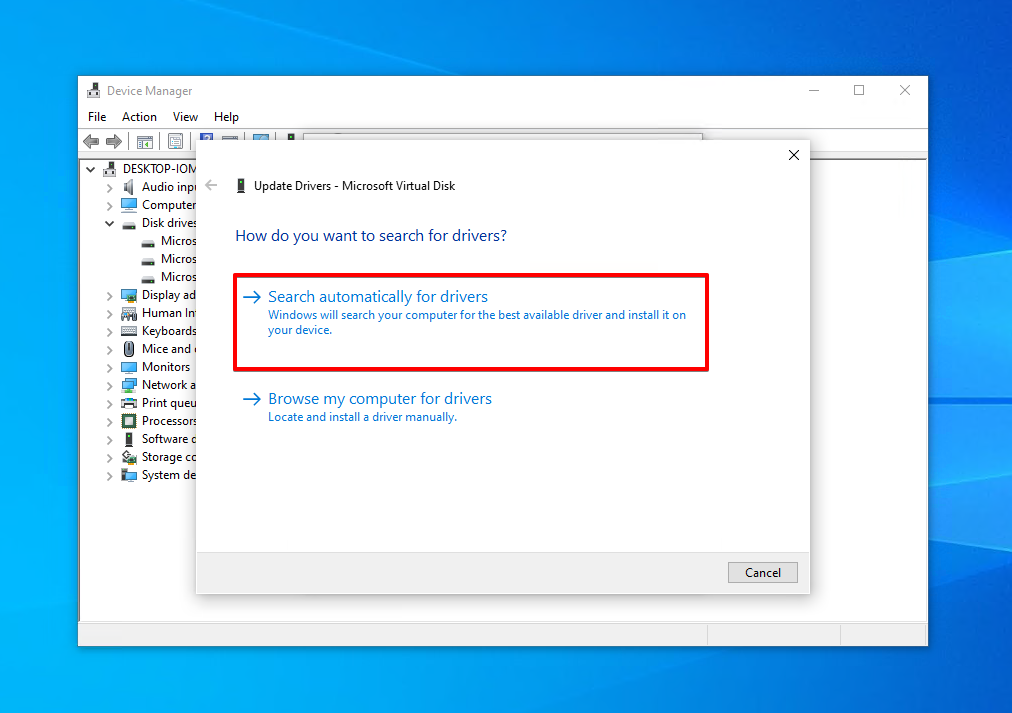Image resolution: width=1012 pixels, height=713 pixels.
Task: Open the Action menu
Action: [x=139, y=117]
